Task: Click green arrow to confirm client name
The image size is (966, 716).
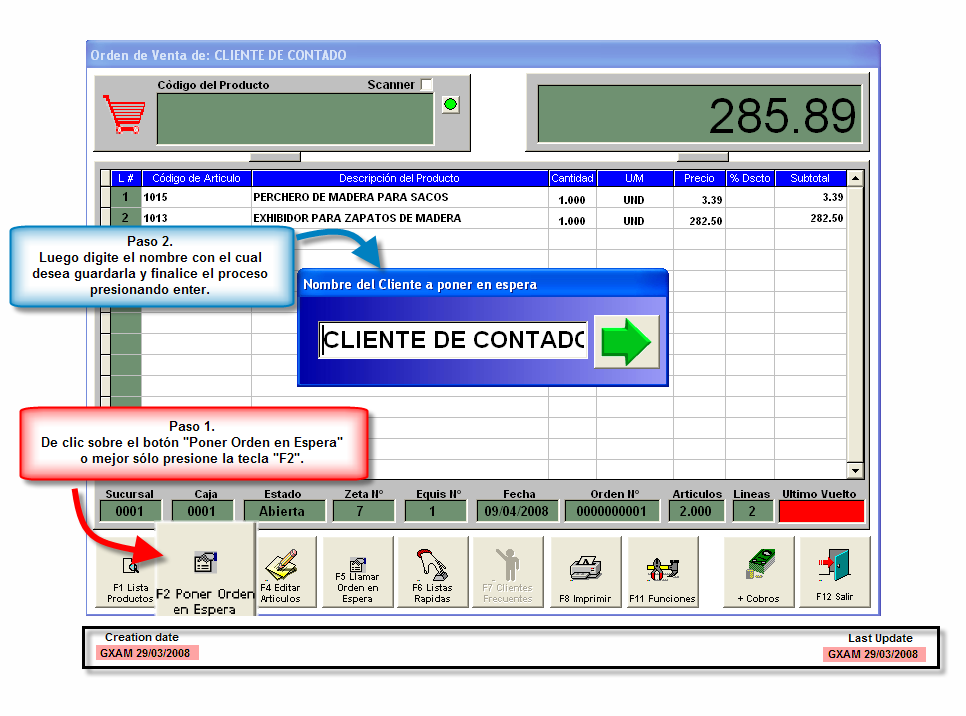Action: [626, 342]
